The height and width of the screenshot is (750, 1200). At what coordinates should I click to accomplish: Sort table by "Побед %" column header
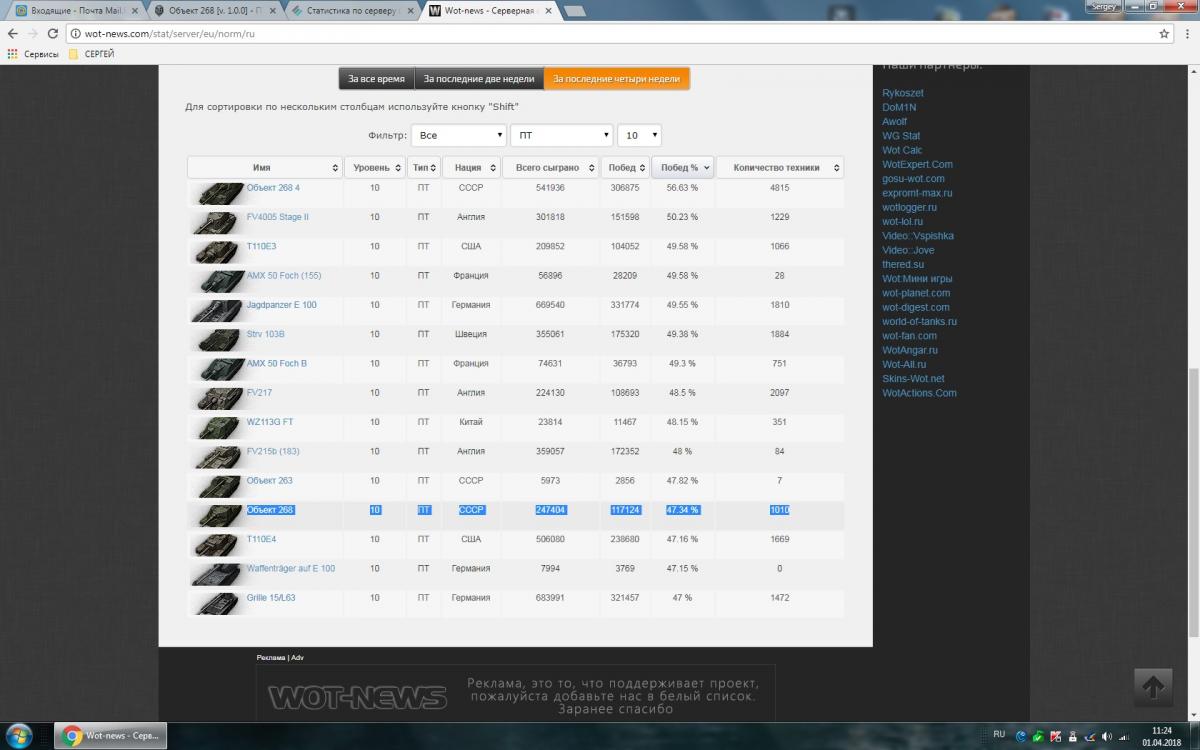click(x=682, y=168)
